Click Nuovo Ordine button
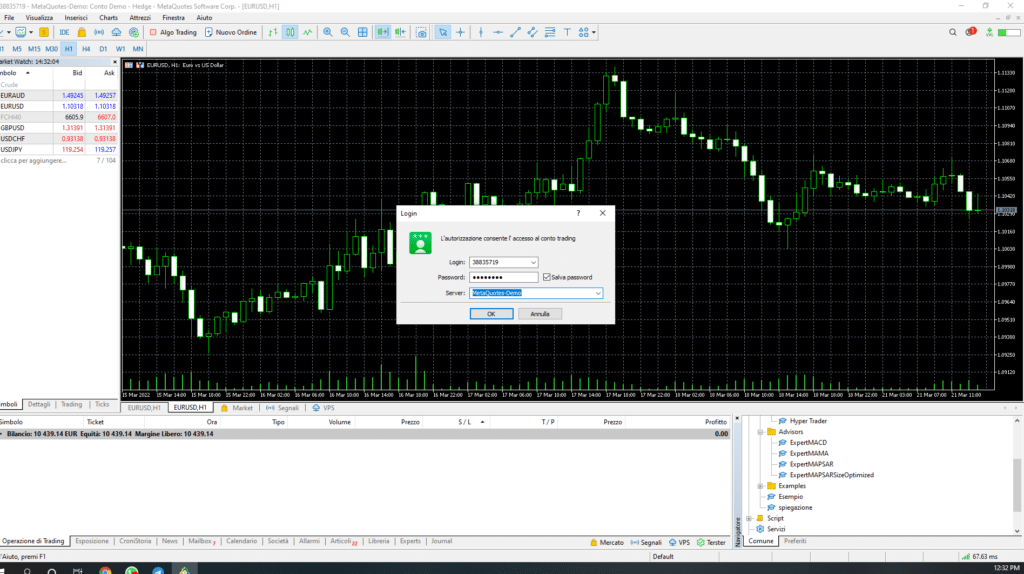 click(231, 32)
